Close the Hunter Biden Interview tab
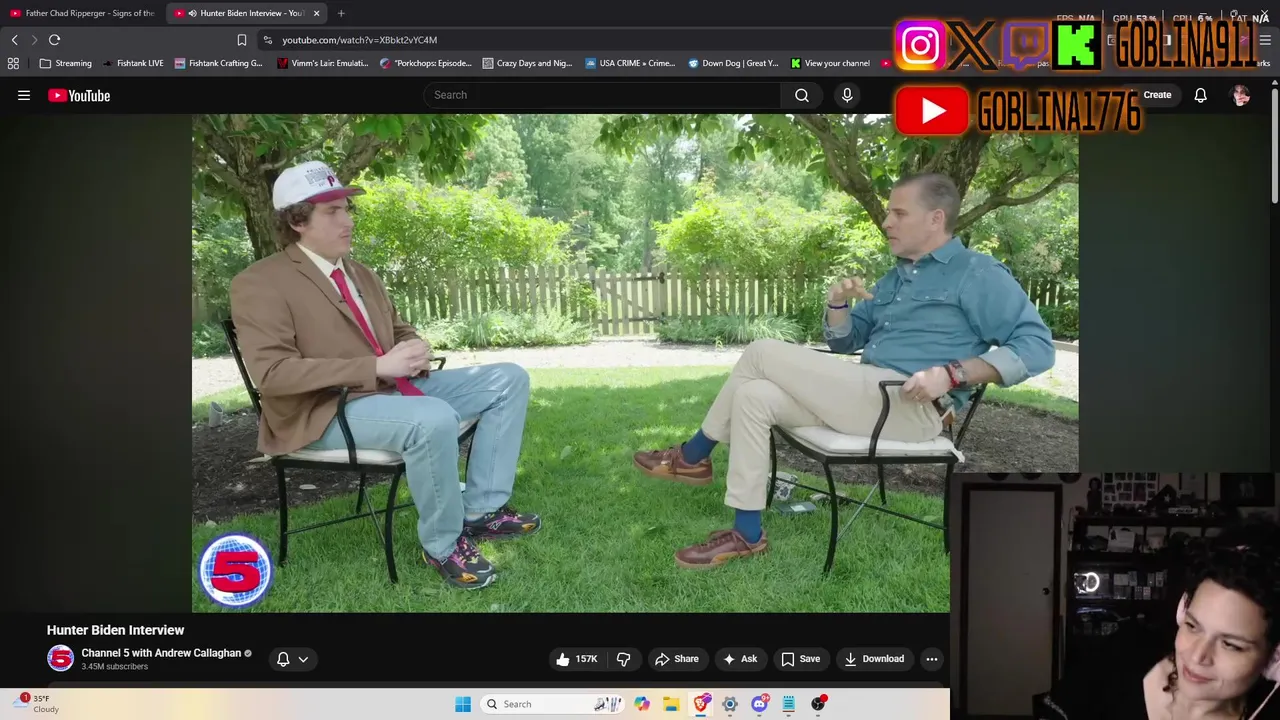The image size is (1280, 720). 316,13
